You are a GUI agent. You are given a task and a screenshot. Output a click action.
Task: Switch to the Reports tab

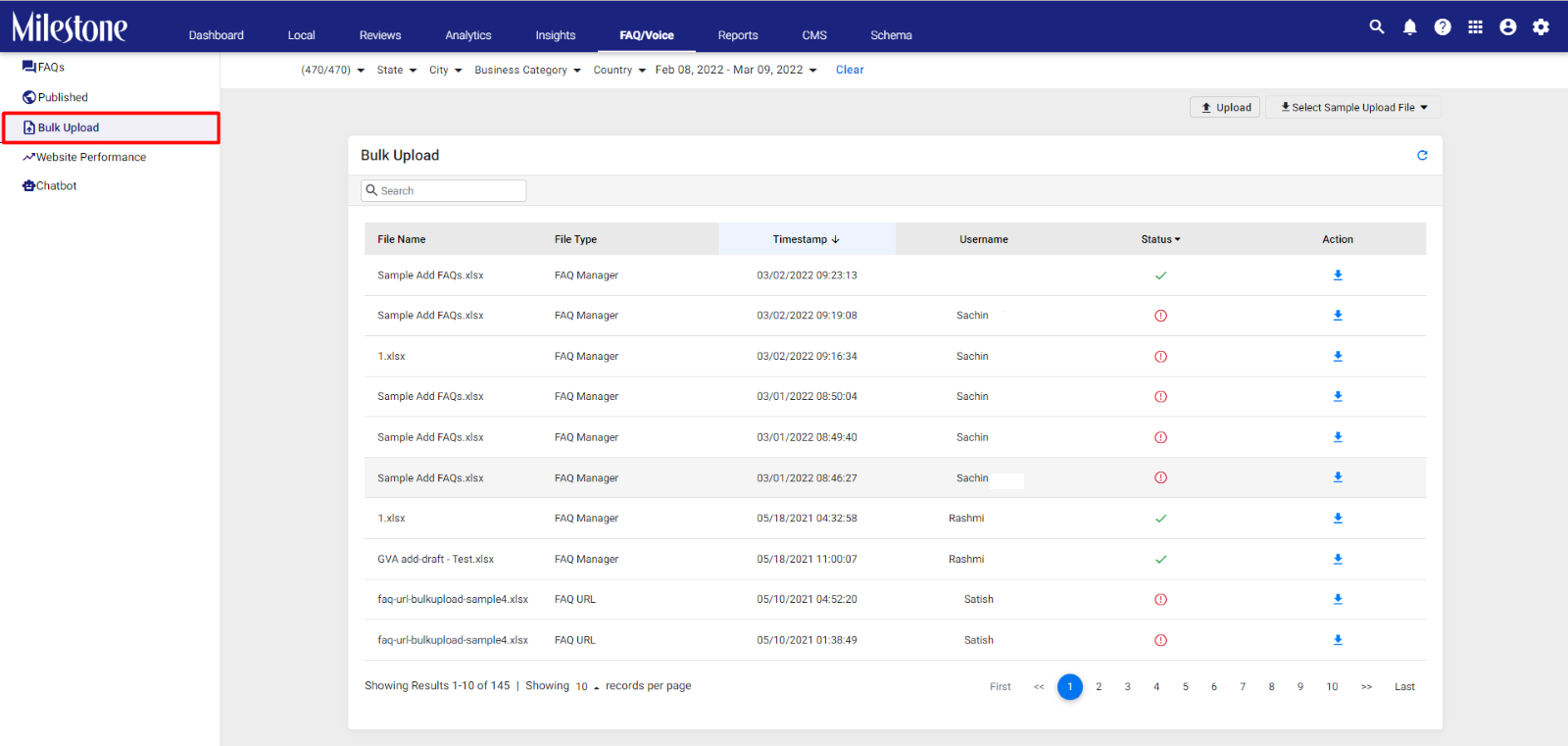(738, 35)
